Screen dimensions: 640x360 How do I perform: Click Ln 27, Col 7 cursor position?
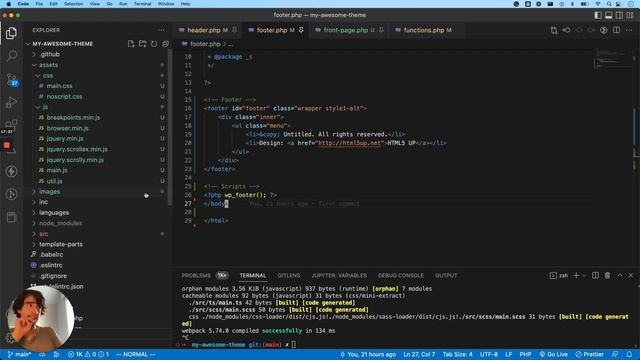click(419, 354)
